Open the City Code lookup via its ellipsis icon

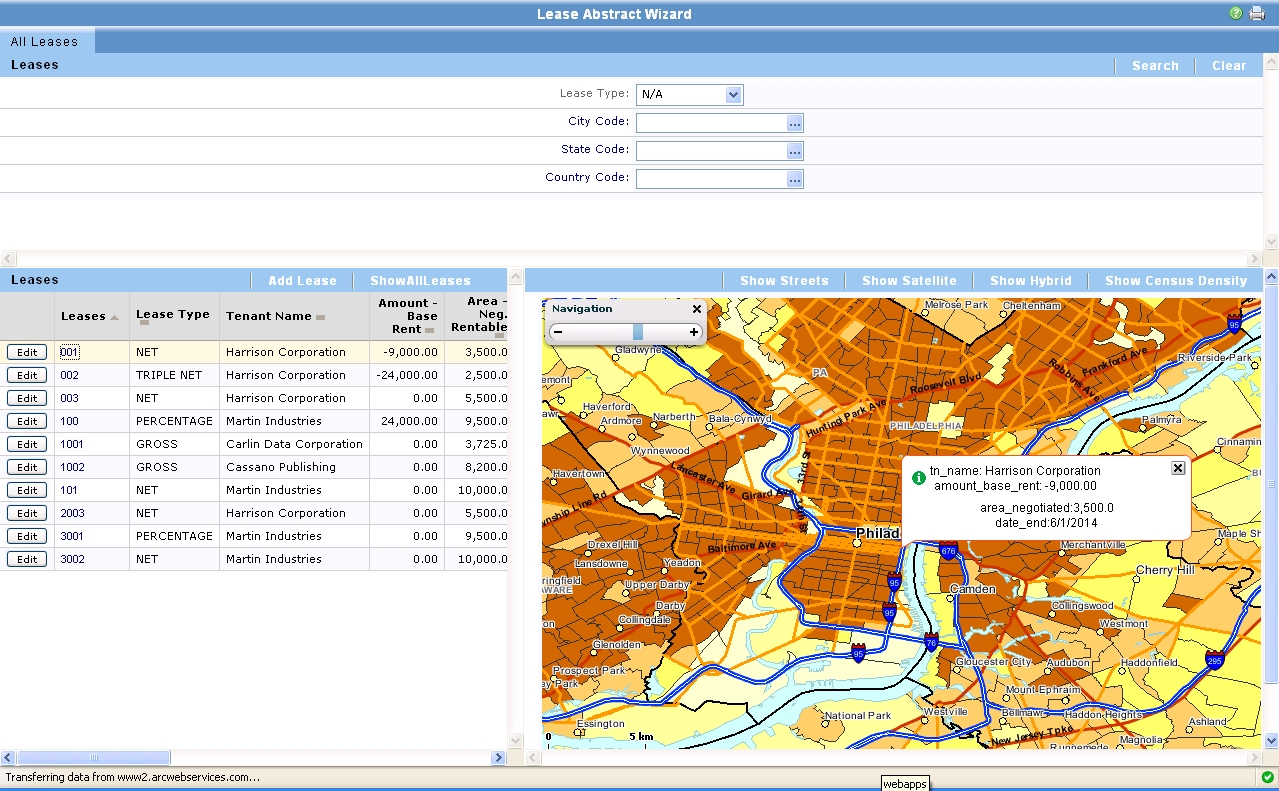793,123
